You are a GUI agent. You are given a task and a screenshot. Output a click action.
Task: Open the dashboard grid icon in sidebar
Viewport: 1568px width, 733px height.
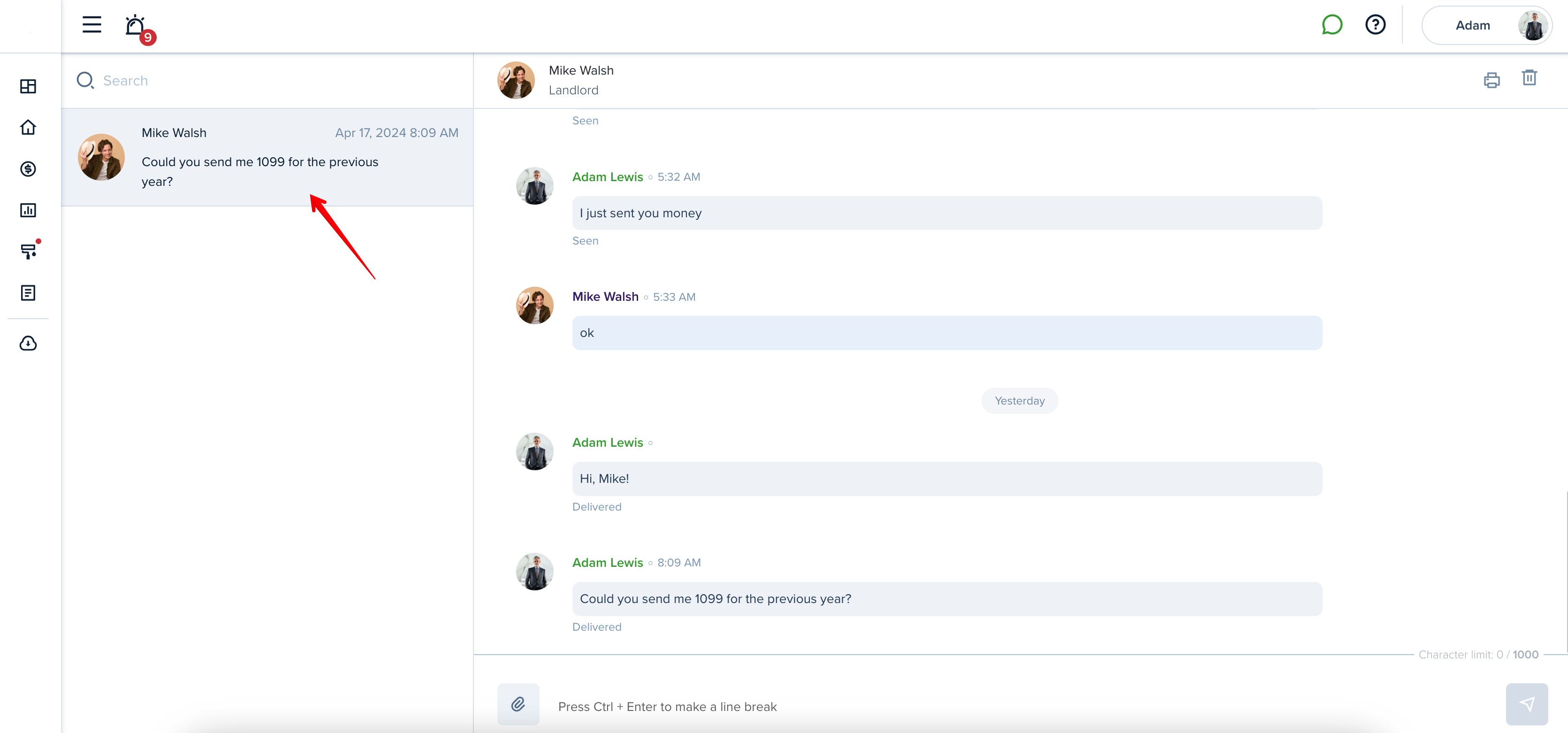(x=28, y=86)
